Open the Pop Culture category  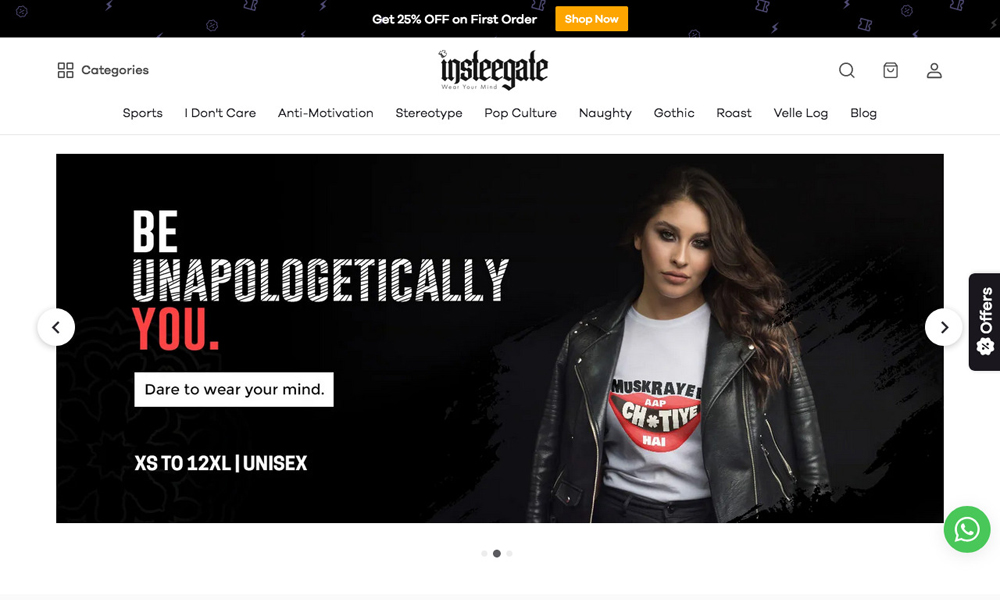520,113
